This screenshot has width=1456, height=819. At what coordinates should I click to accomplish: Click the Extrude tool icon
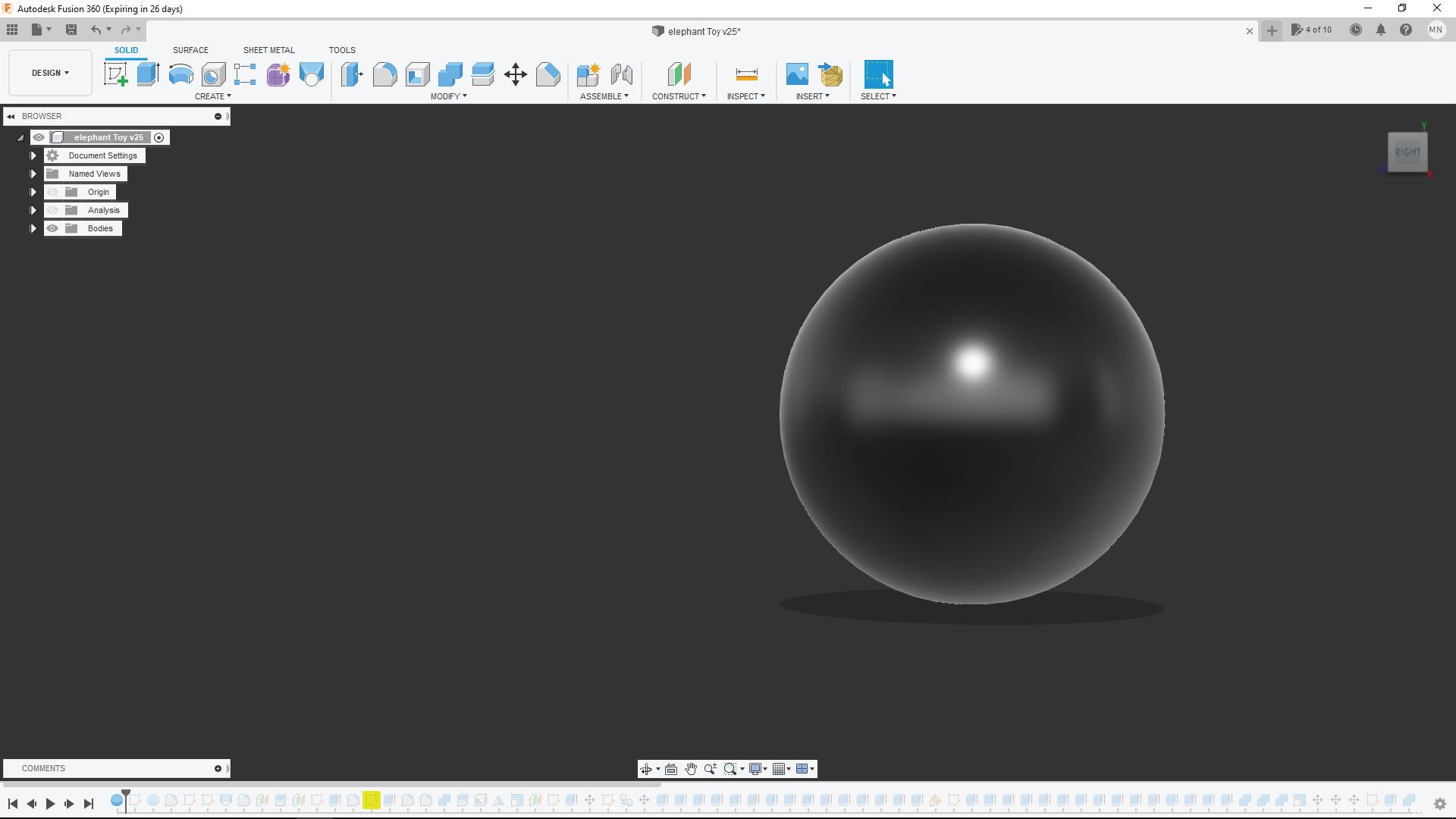click(148, 74)
